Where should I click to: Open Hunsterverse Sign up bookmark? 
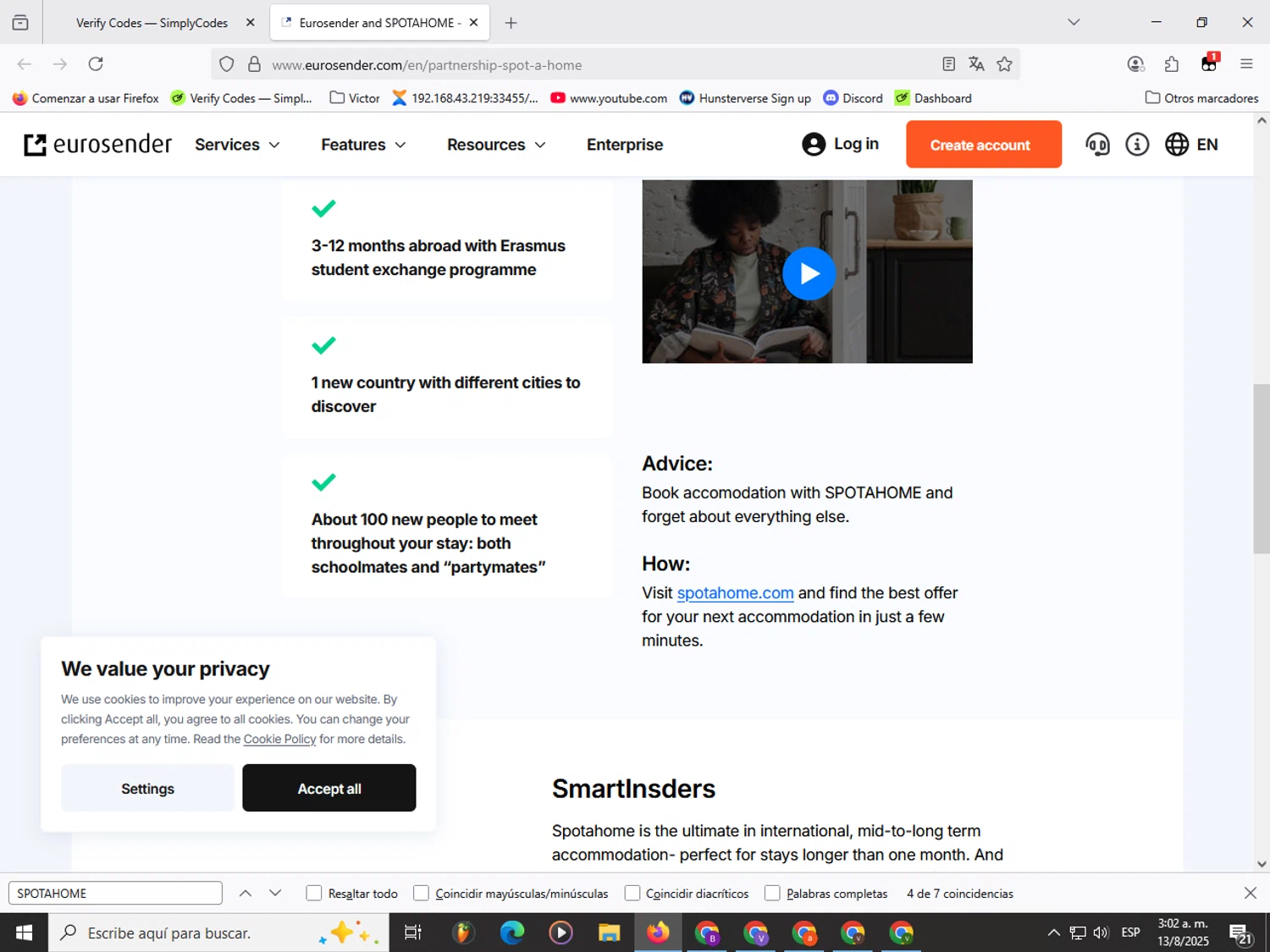click(x=745, y=98)
